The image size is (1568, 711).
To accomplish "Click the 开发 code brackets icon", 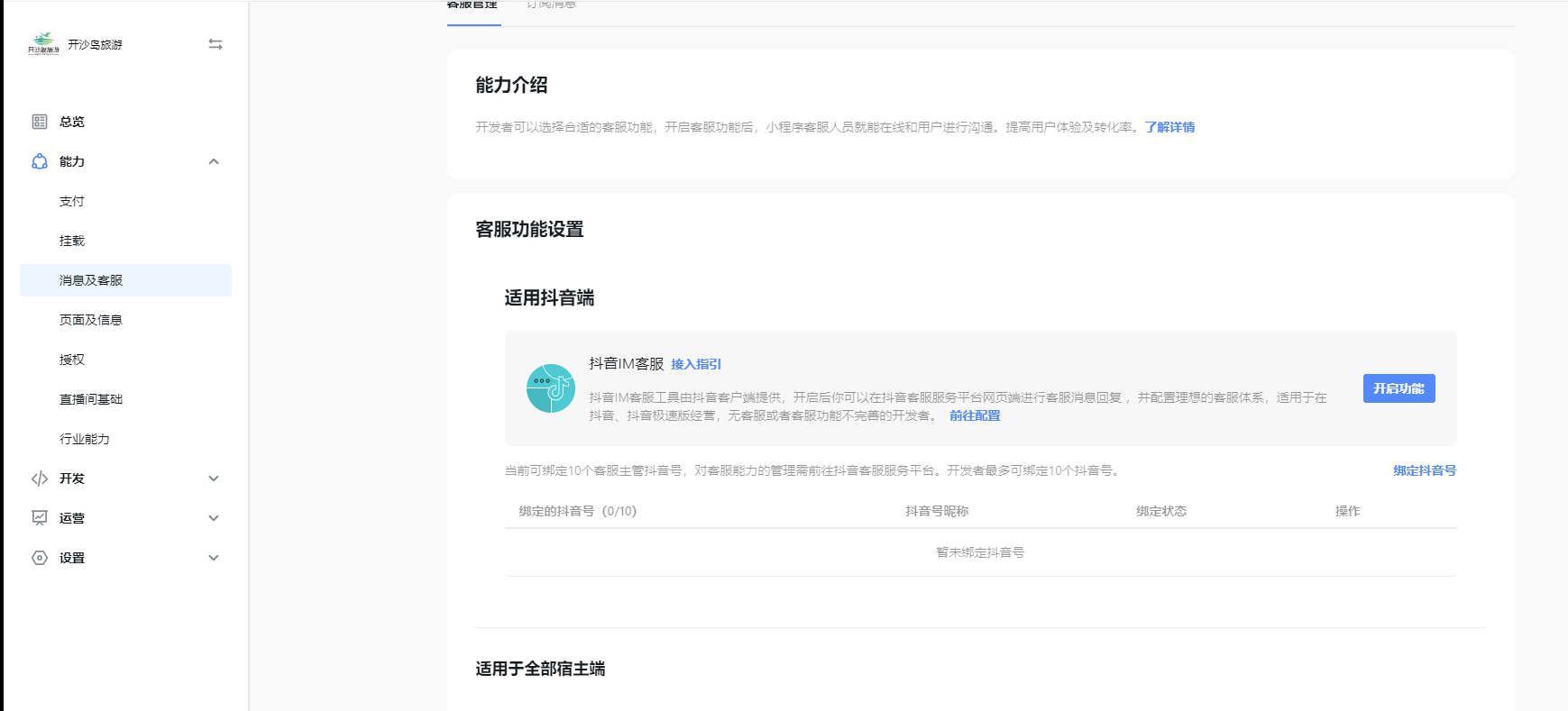I will [x=40, y=479].
